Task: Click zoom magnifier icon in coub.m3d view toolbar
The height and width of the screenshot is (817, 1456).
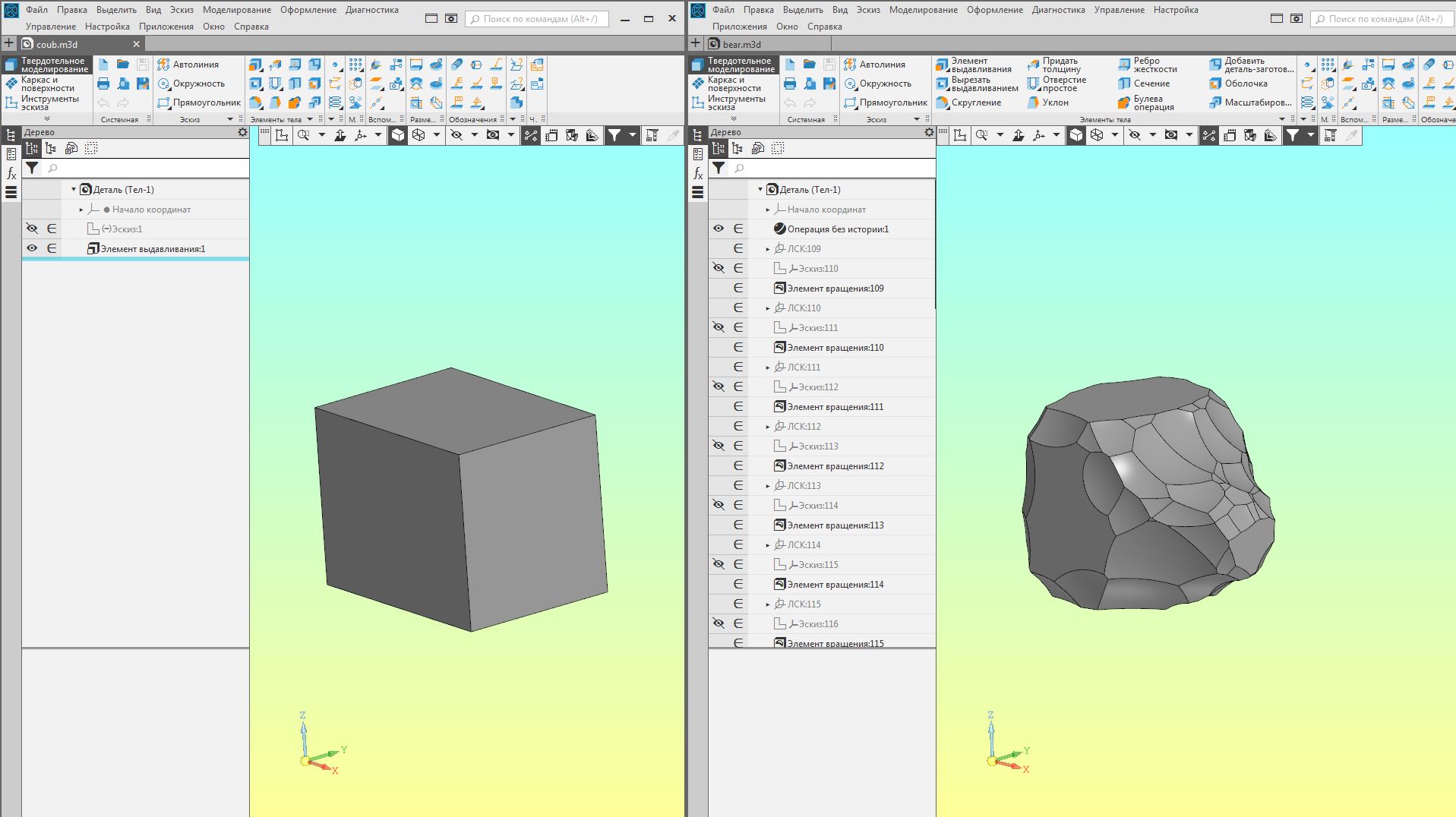Action: pyautogui.click(x=304, y=135)
